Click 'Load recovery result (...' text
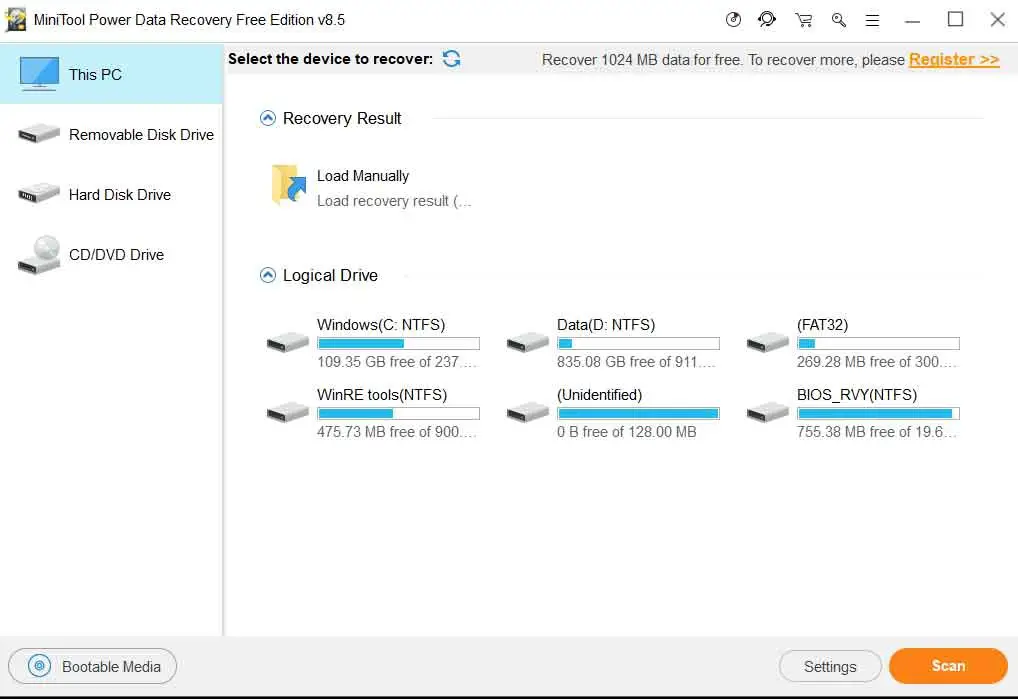1018x699 pixels. 394,201
